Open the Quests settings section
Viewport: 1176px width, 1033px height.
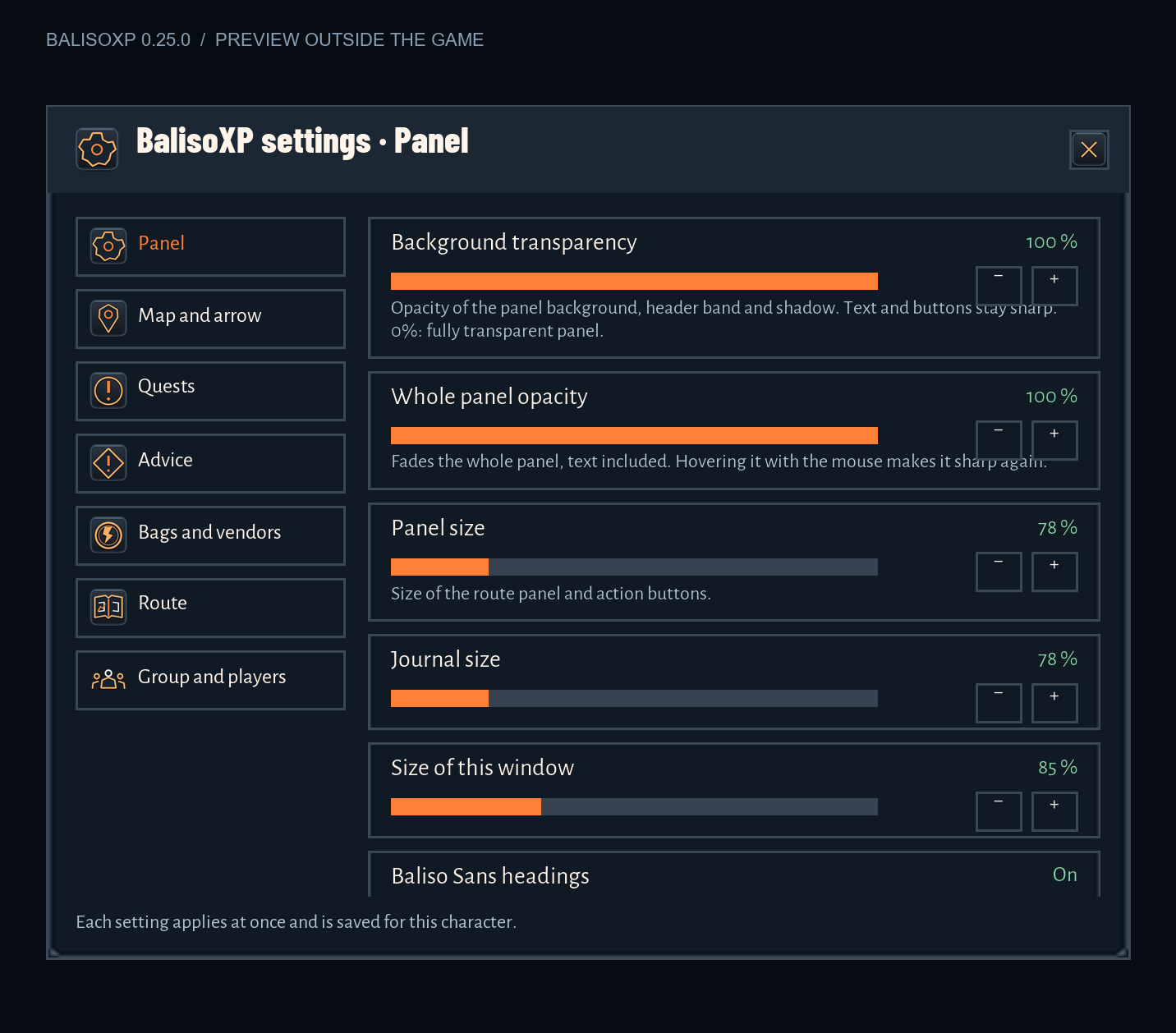click(210, 391)
